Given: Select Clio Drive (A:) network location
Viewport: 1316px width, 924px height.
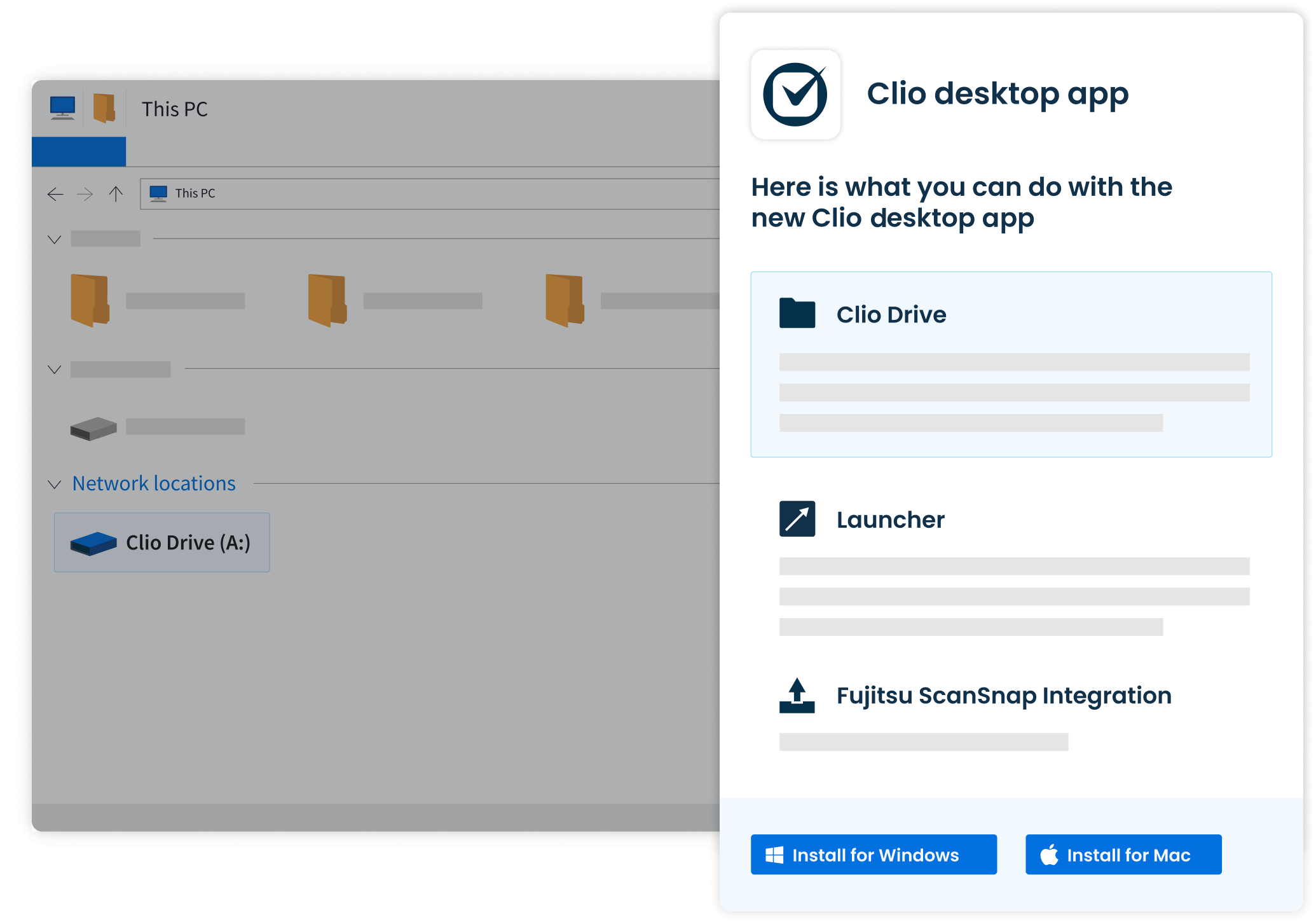Looking at the screenshot, I should pyautogui.click(x=162, y=542).
